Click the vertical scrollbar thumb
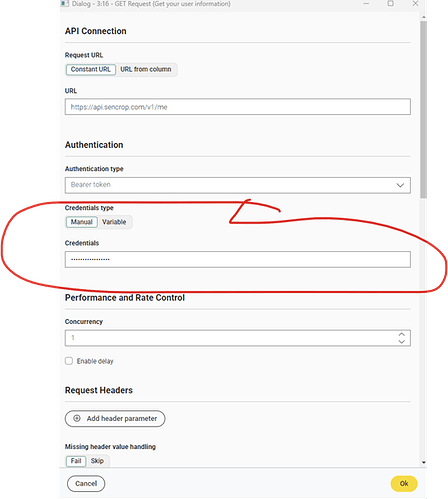This screenshot has height=499, width=448. click(424, 110)
